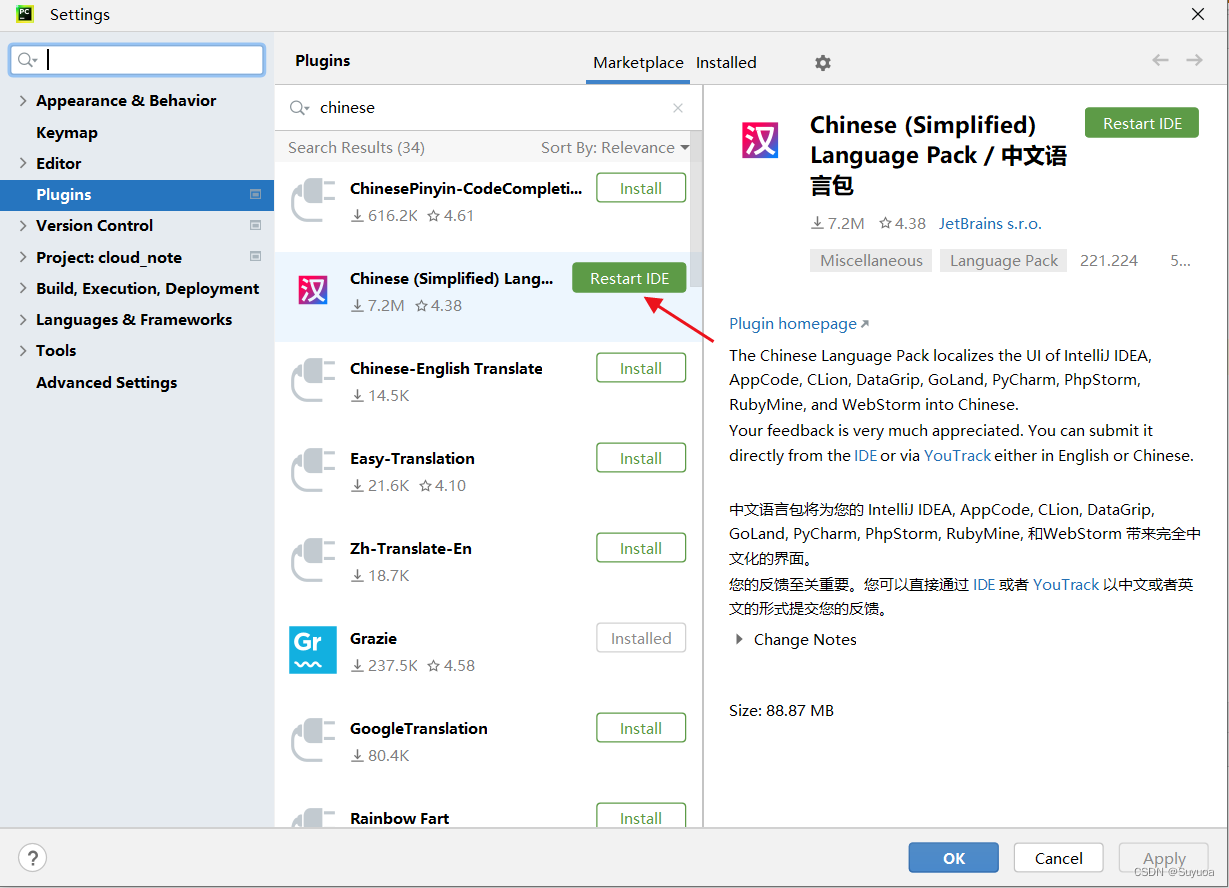This screenshot has height=888, width=1229.
Task: Focus the settings search field
Action: pos(137,60)
